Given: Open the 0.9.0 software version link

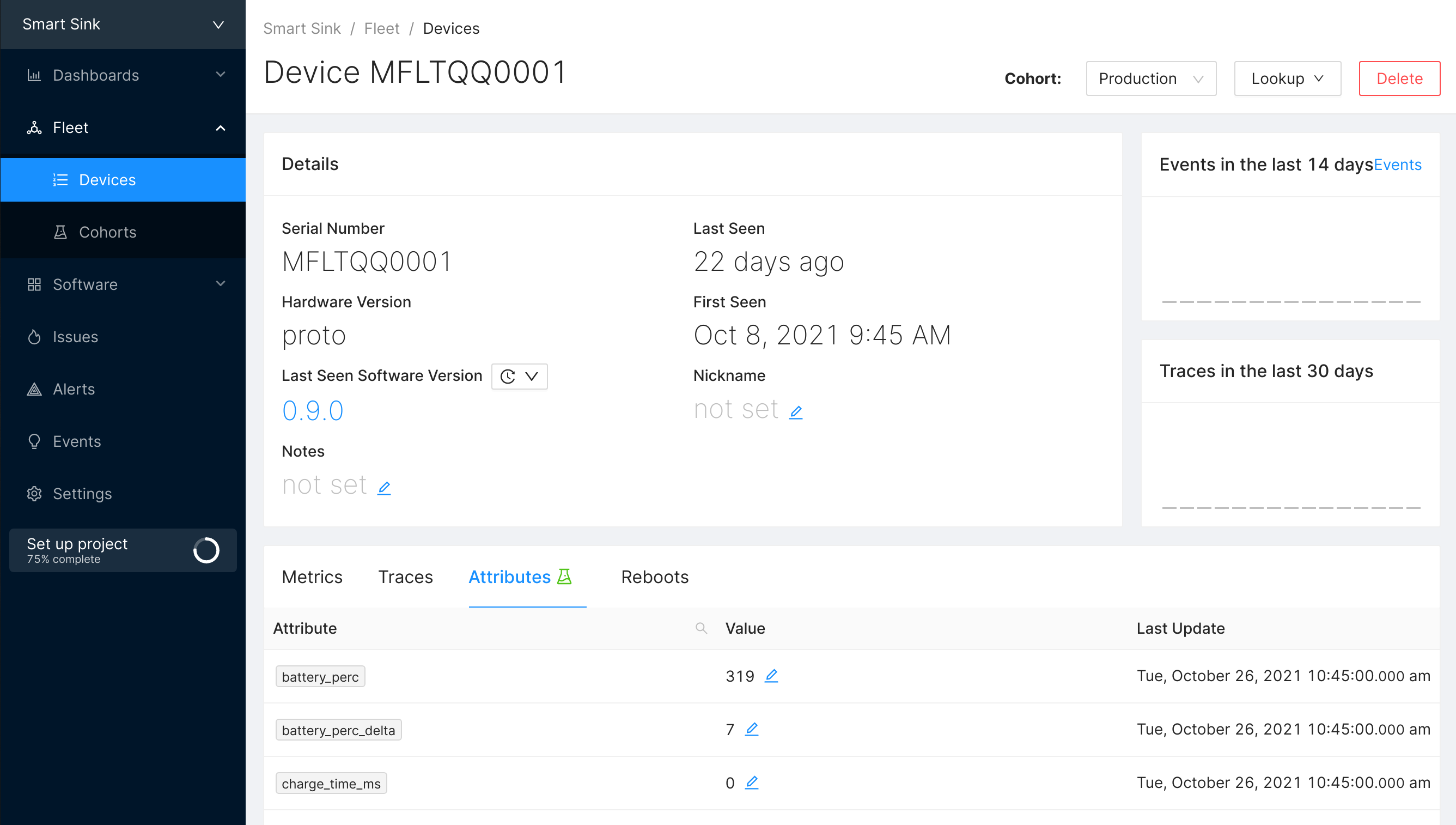Looking at the screenshot, I should (x=313, y=411).
